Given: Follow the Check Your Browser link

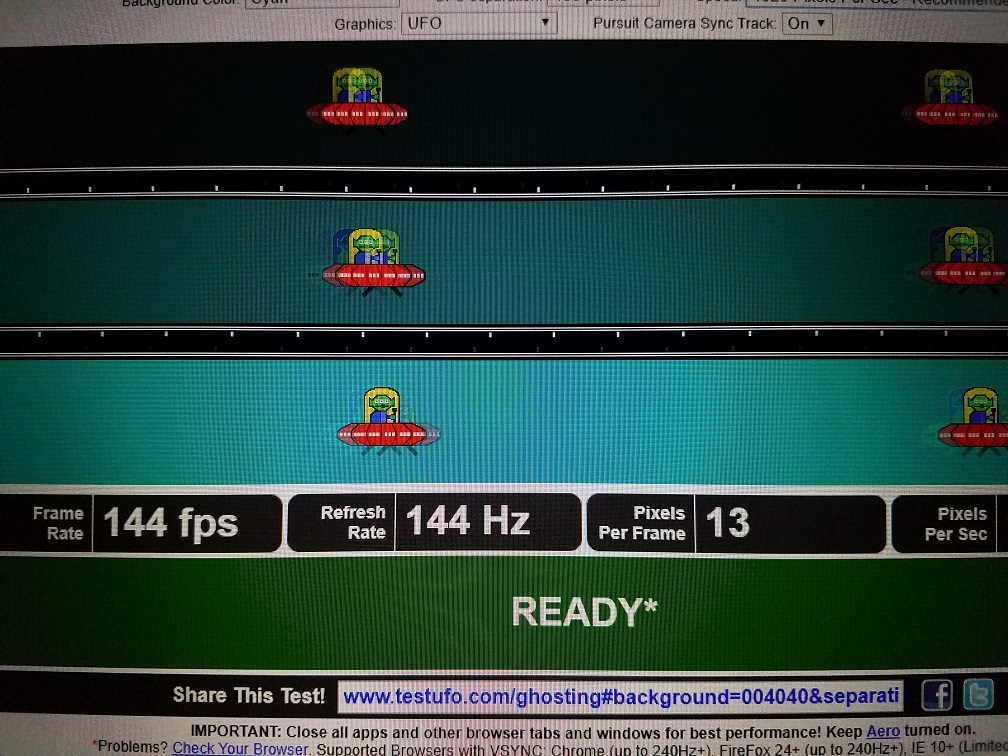Looking at the screenshot, I should pyautogui.click(x=240, y=748).
